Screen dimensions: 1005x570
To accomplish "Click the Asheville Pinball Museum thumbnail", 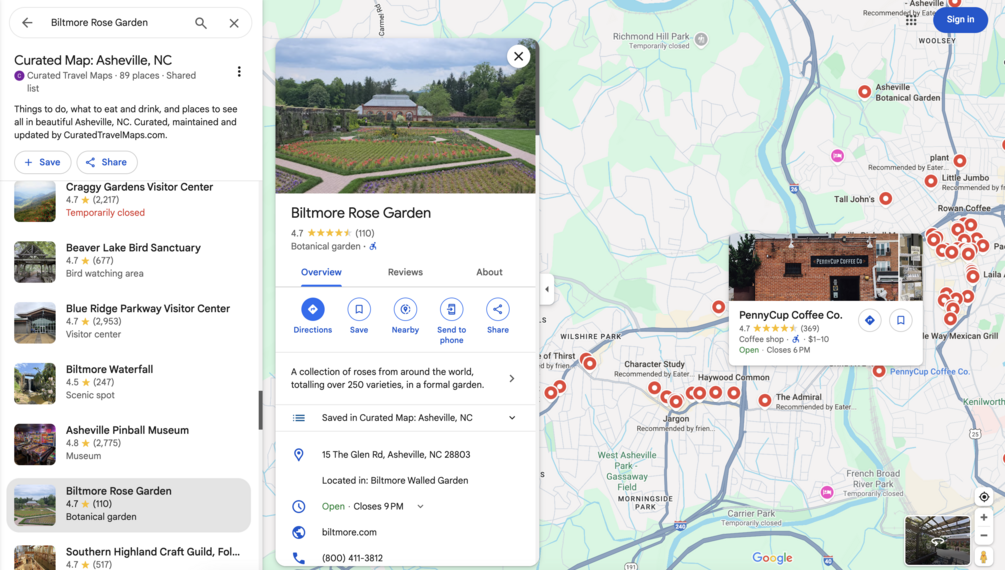I will pyautogui.click(x=35, y=444).
